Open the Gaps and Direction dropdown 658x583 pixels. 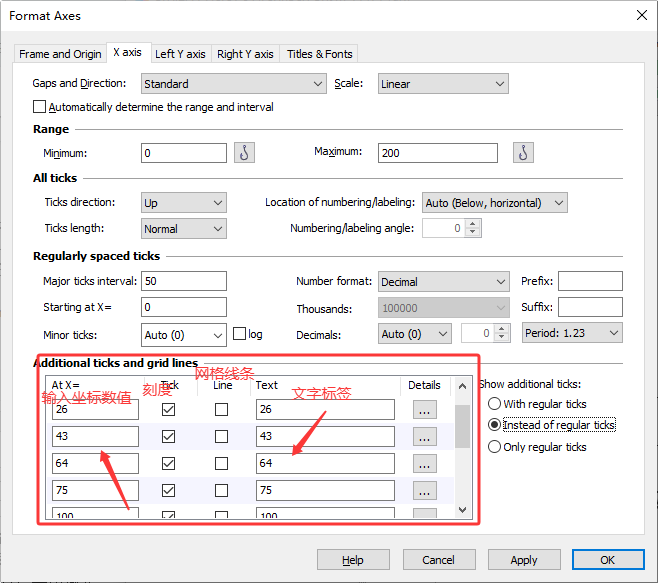pyautogui.click(x=234, y=84)
